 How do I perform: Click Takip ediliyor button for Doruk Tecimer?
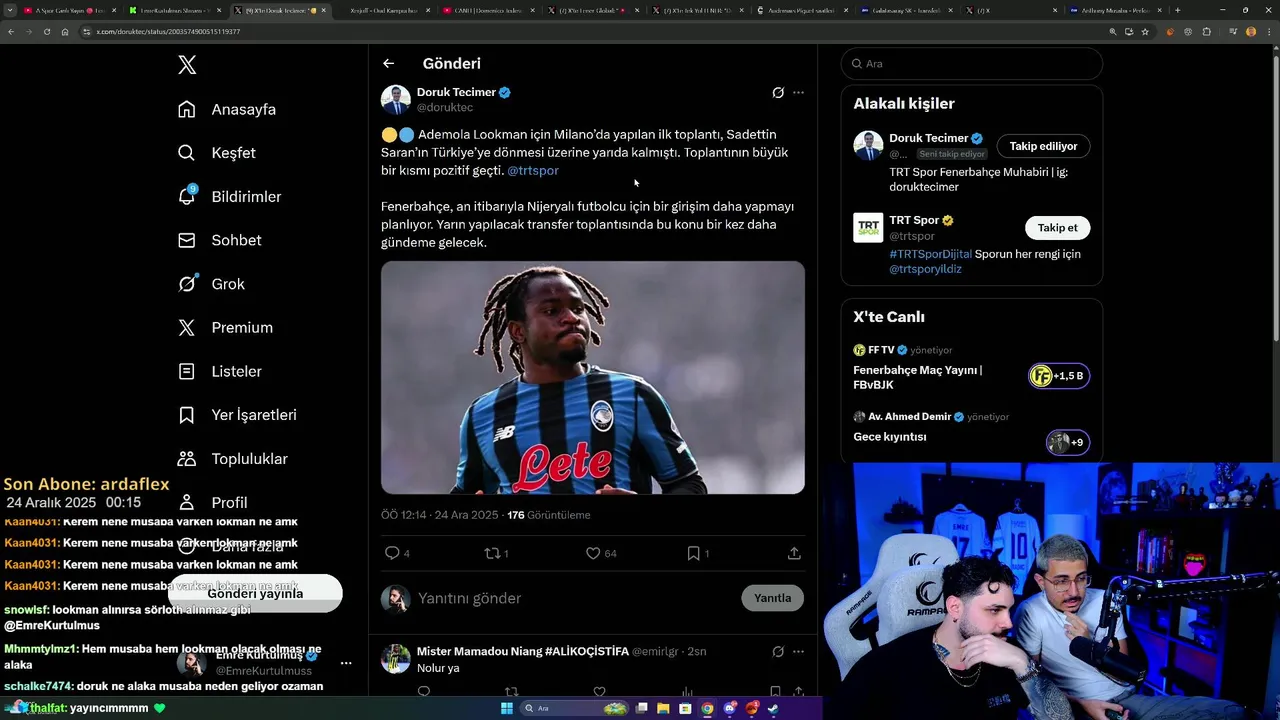(x=1043, y=146)
